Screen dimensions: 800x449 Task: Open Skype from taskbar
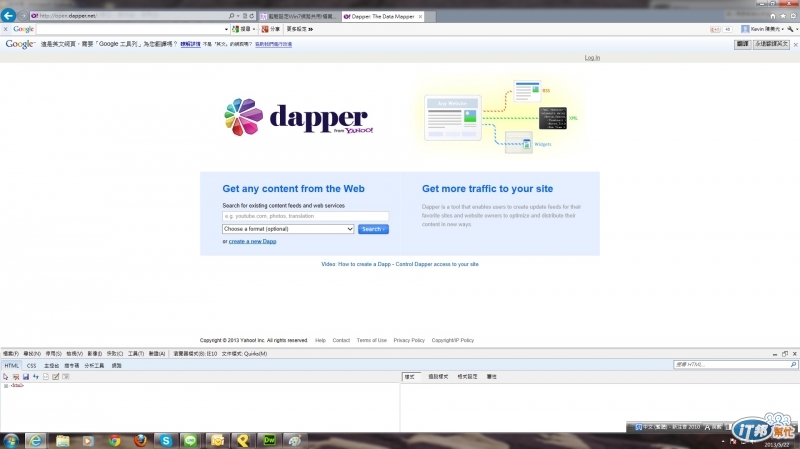(x=166, y=441)
